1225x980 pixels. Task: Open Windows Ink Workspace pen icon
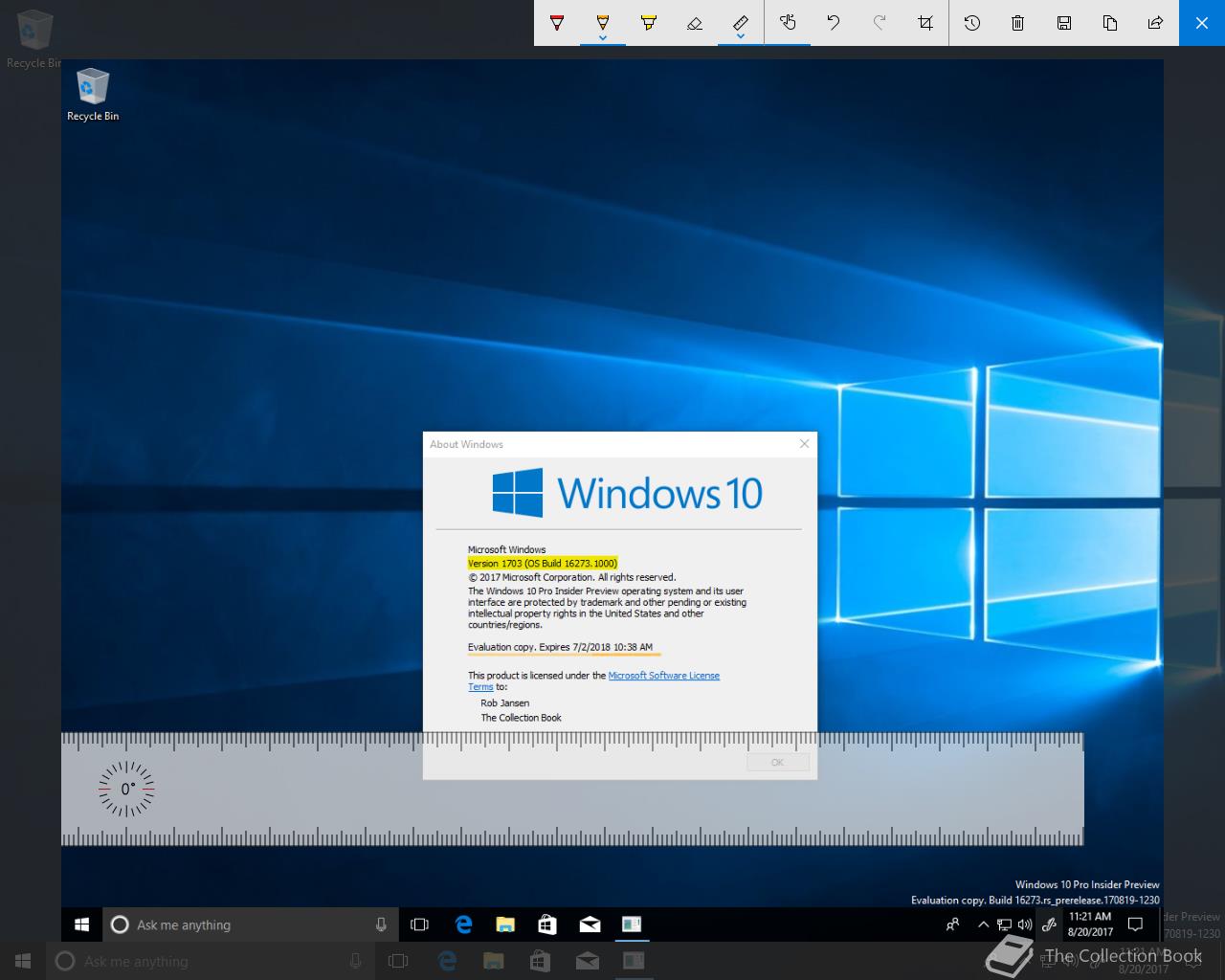pyautogui.click(x=1049, y=924)
